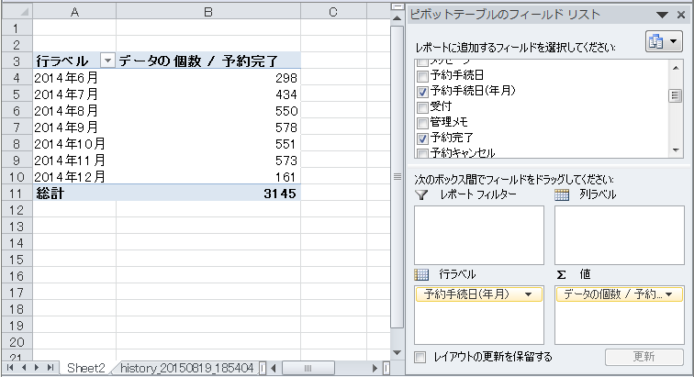Enable レイアウトの更新を保留する checkbox
This screenshot has width=694, height=377.
point(420,357)
